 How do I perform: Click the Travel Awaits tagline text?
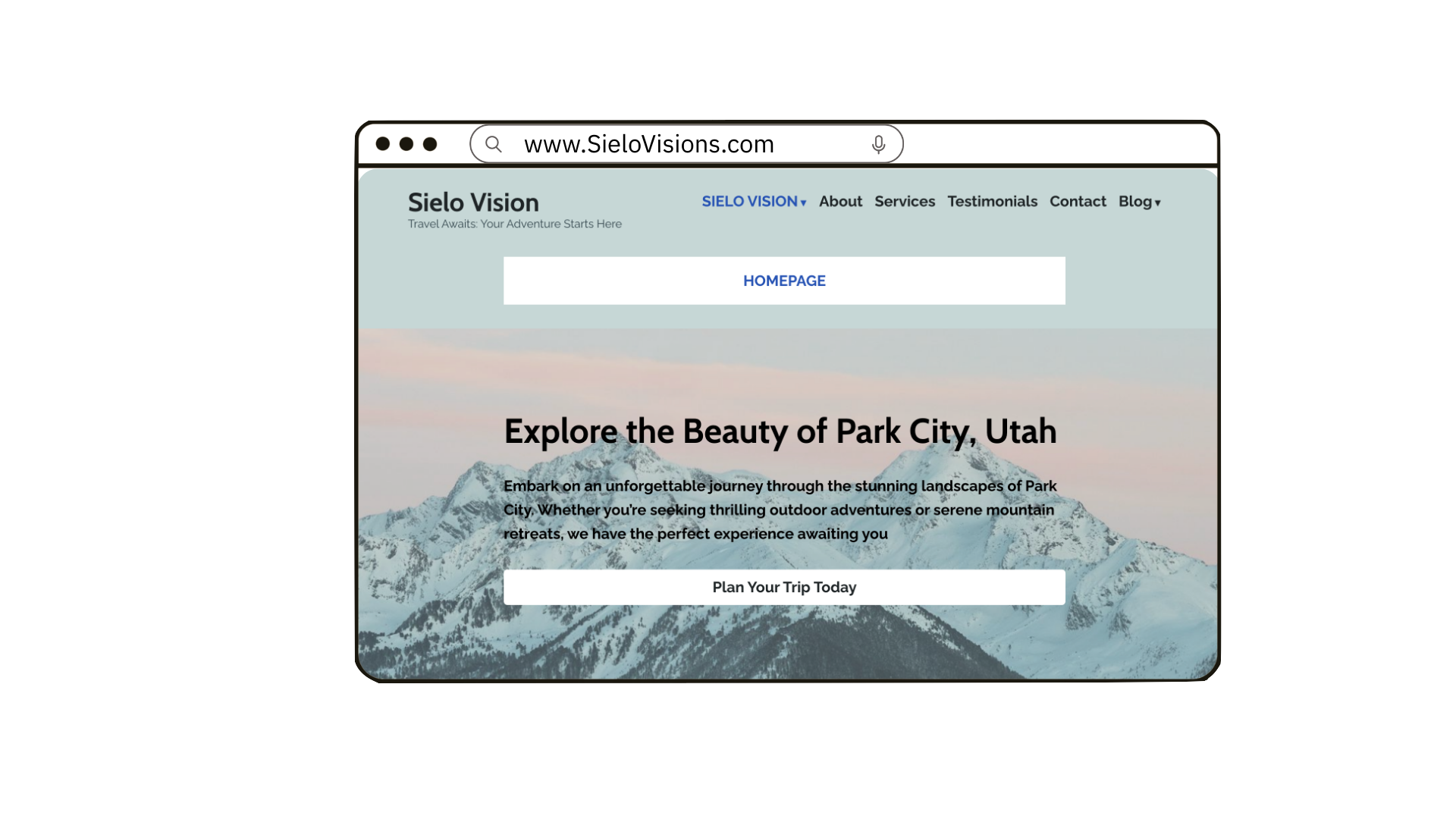[514, 224]
